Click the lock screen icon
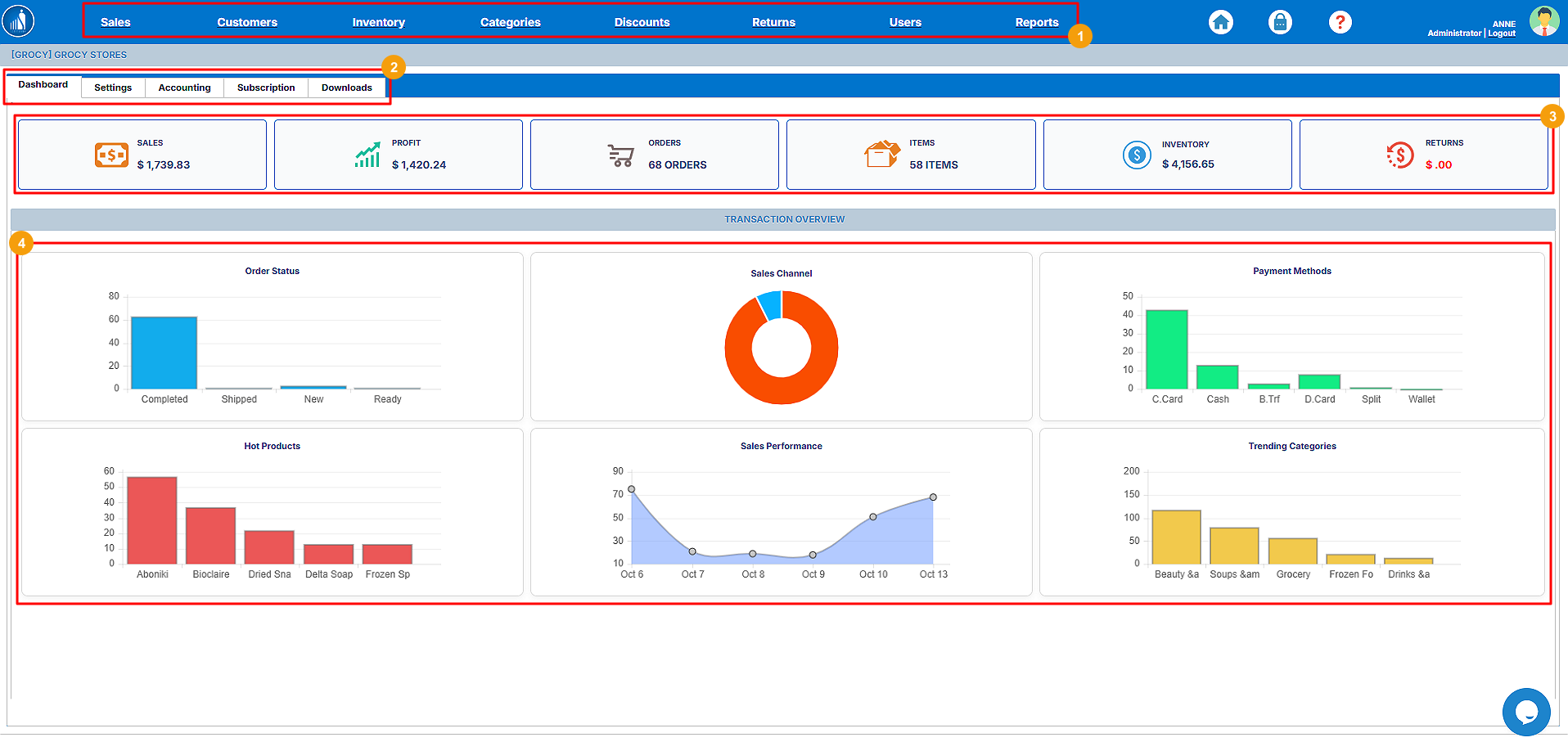The height and width of the screenshot is (751, 1568). [x=1280, y=22]
